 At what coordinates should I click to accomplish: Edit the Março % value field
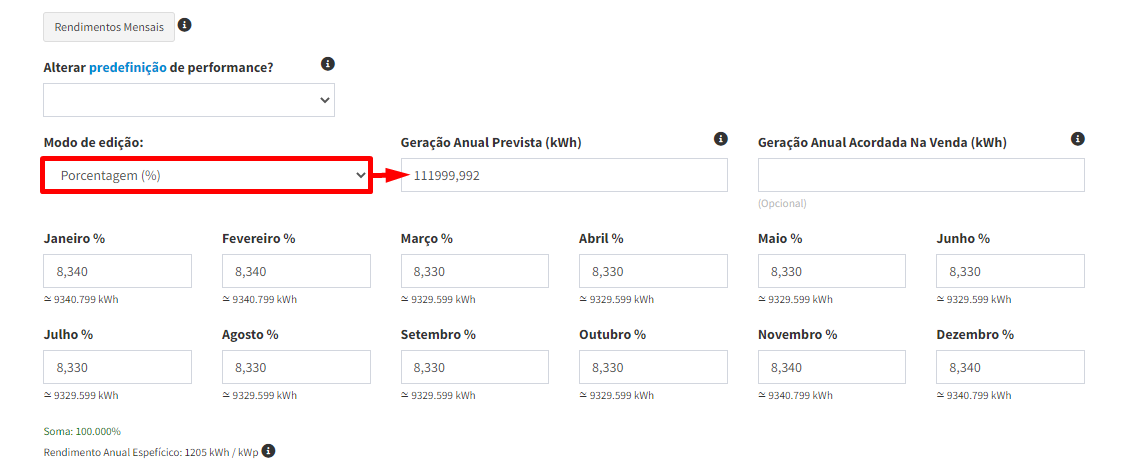475,271
